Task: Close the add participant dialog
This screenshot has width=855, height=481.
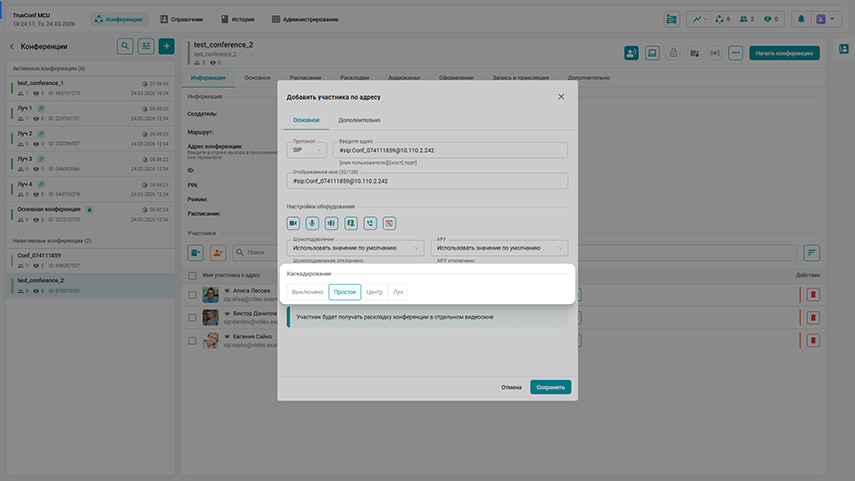Action: (561, 97)
